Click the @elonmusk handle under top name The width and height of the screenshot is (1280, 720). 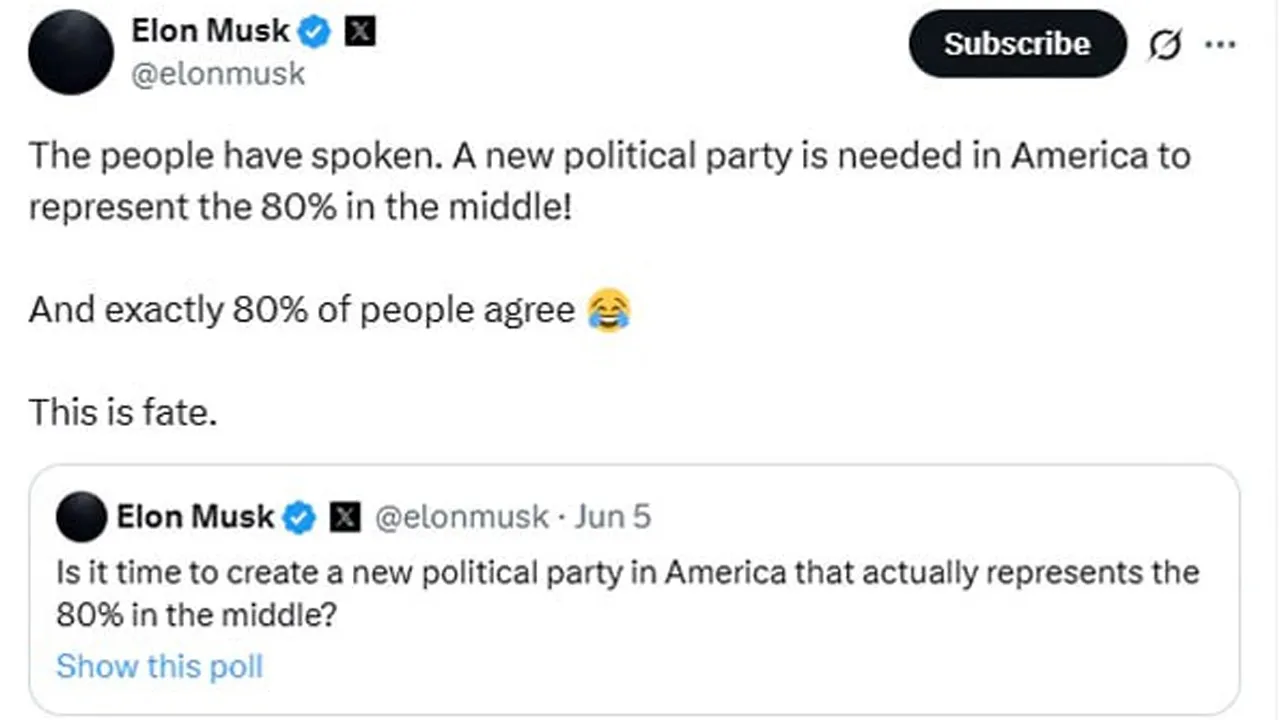click(x=218, y=74)
